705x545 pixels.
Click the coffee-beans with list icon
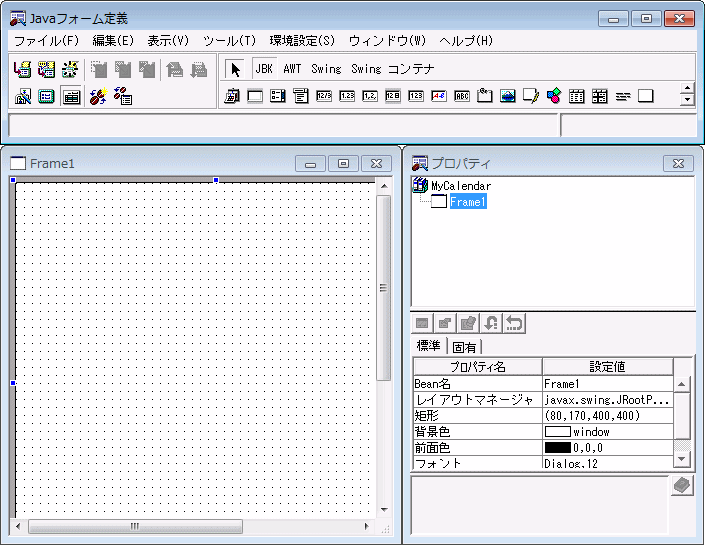click(122, 96)
